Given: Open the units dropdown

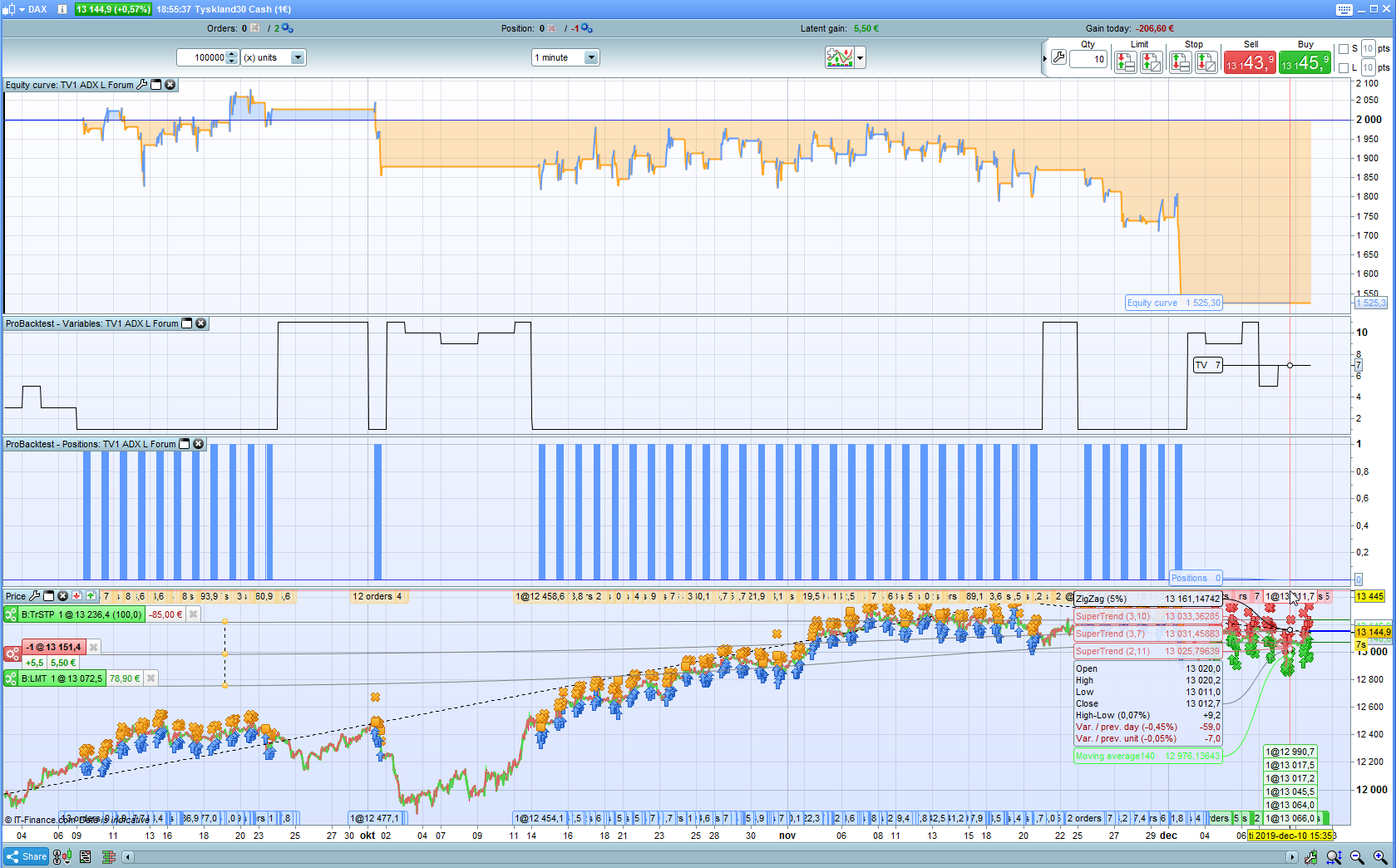Looking at the screenshot, I should coord(298,57).
